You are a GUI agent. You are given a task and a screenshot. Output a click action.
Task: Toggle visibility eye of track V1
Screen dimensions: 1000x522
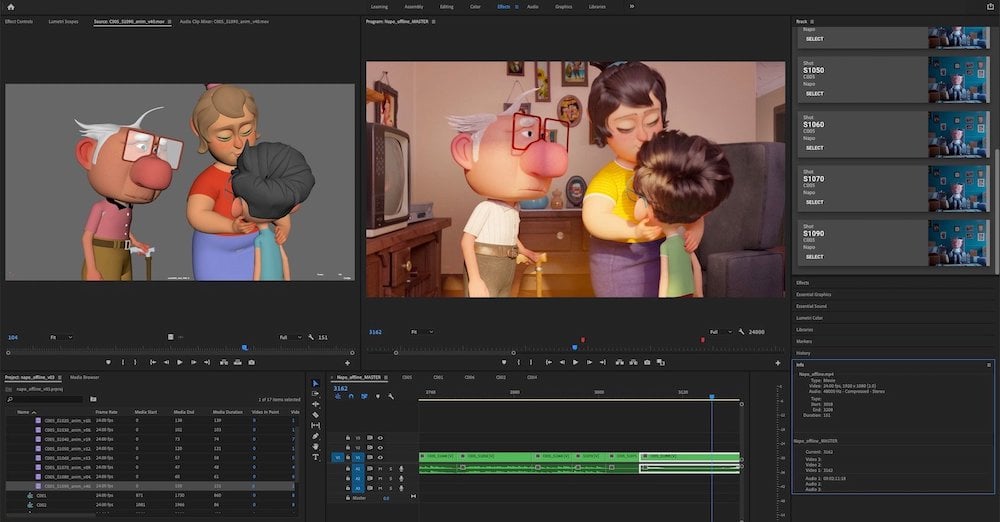pos(380,458)
